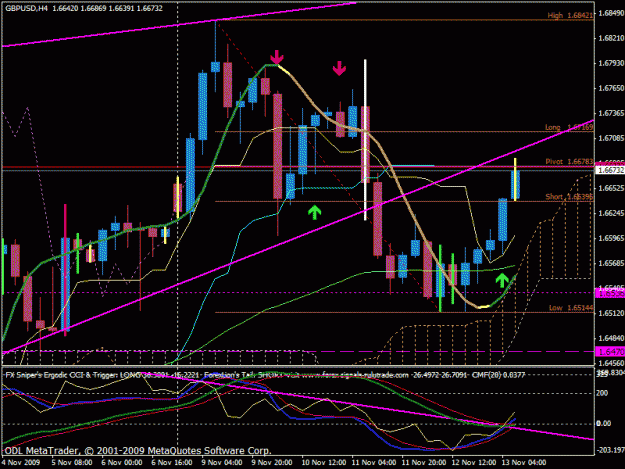Click the 1.64840 price axis value
This screenshot has height=469, width=625.
point(611,338)
